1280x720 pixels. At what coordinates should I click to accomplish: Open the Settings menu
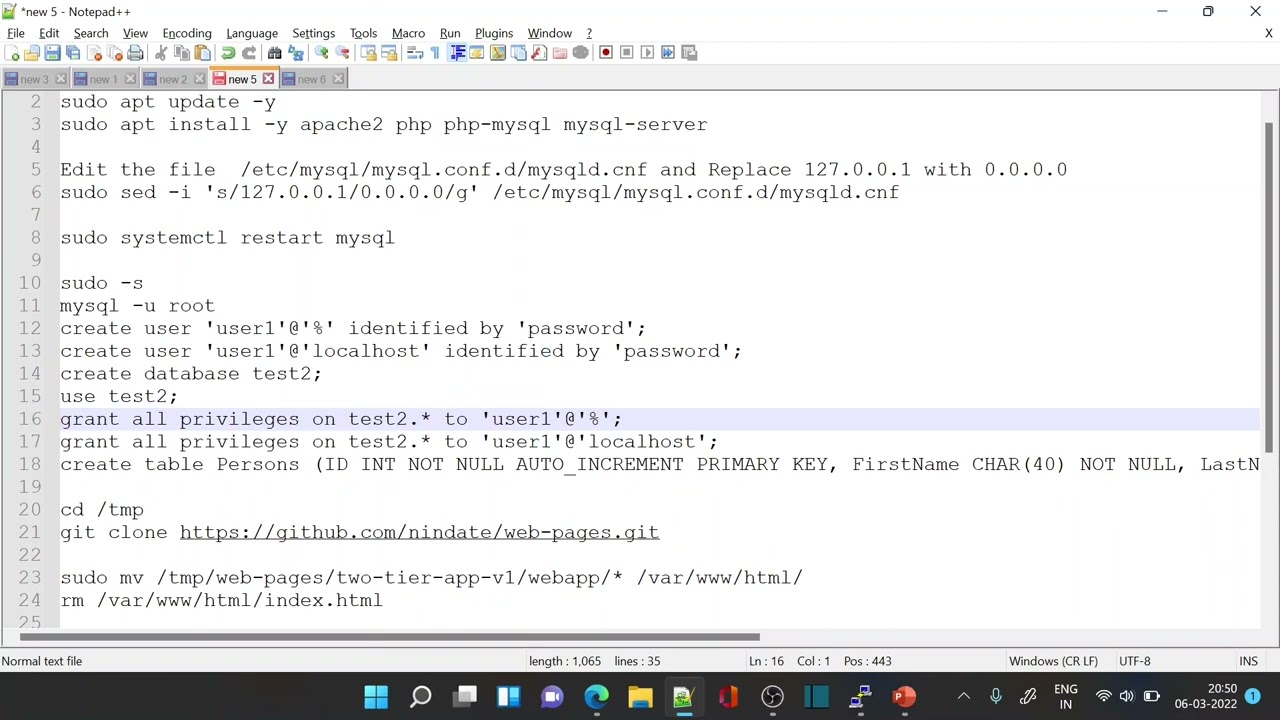[x=313, y=33]
